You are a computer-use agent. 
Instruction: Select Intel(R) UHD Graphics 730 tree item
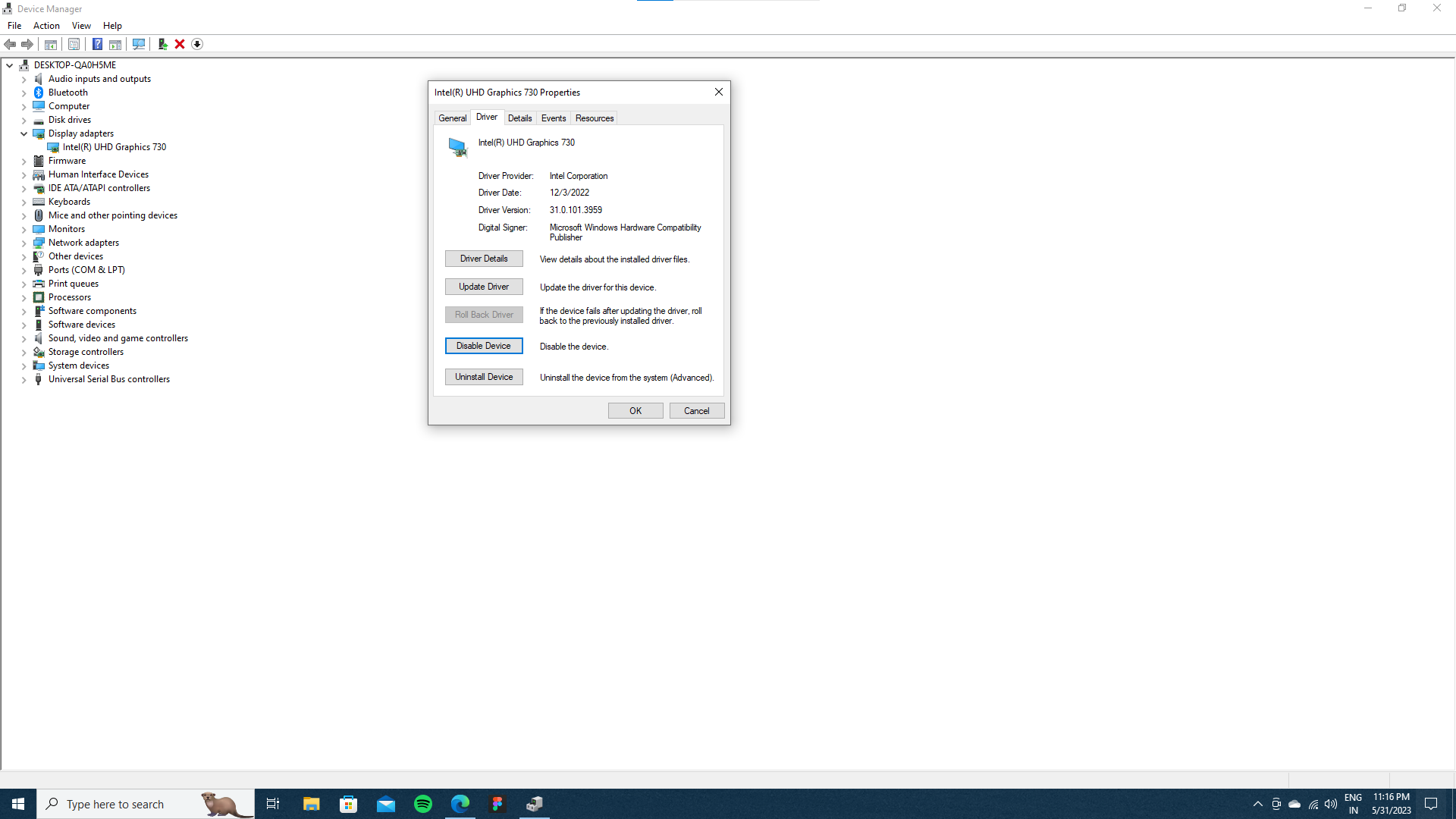[114, 147]
